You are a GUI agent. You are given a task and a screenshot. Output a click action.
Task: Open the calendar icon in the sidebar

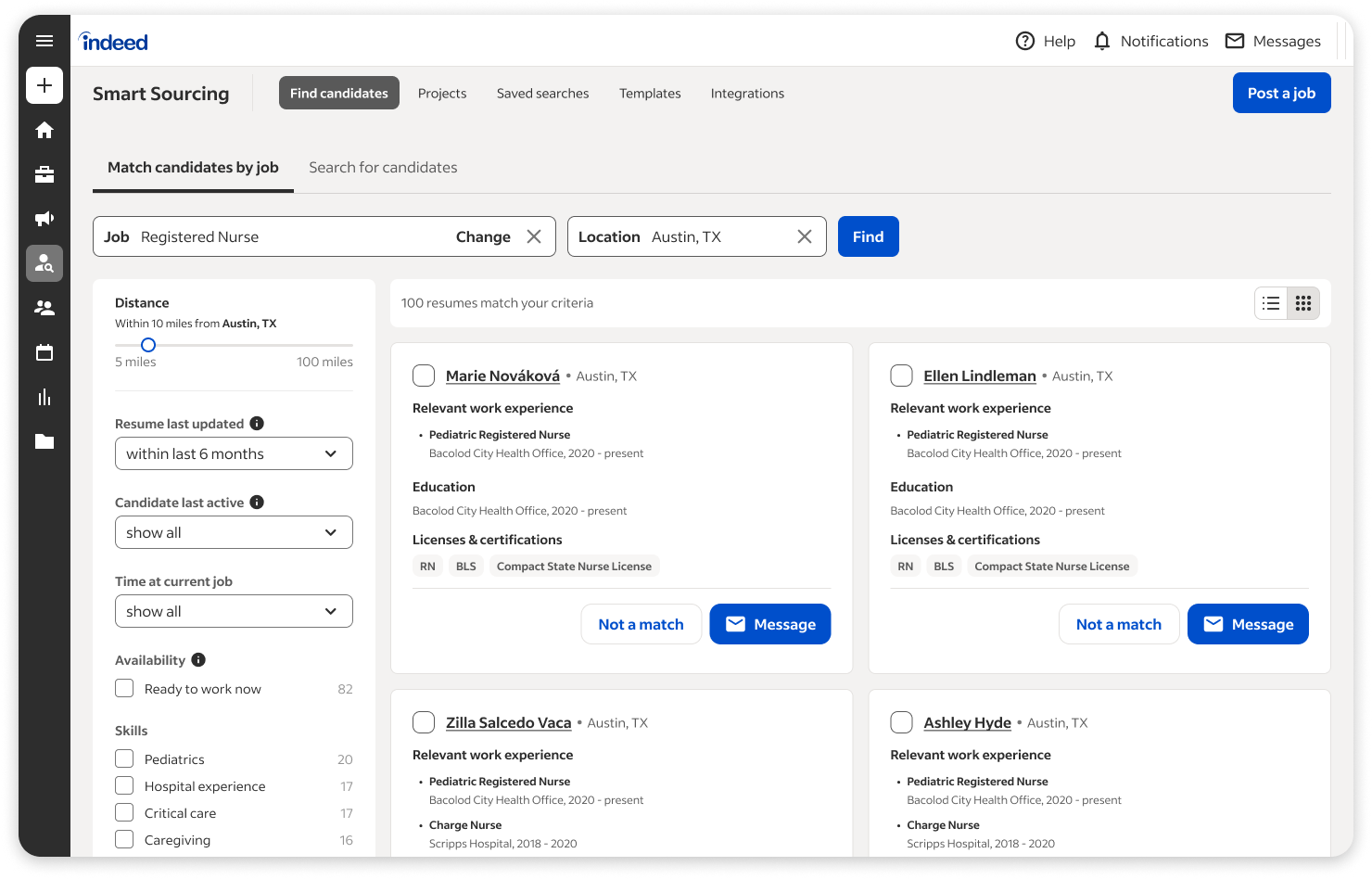pos(44,352)
